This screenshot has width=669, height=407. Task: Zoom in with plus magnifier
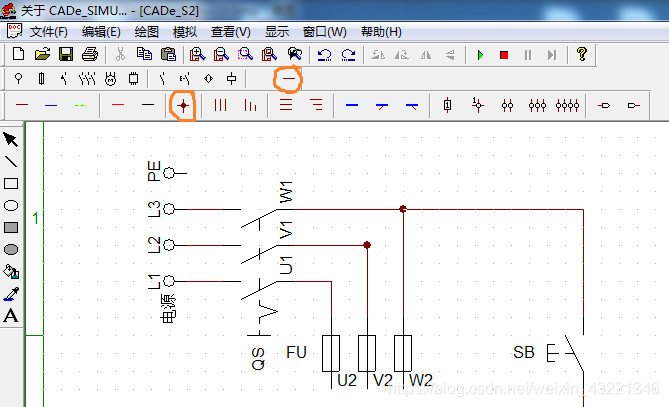point(197,54)
